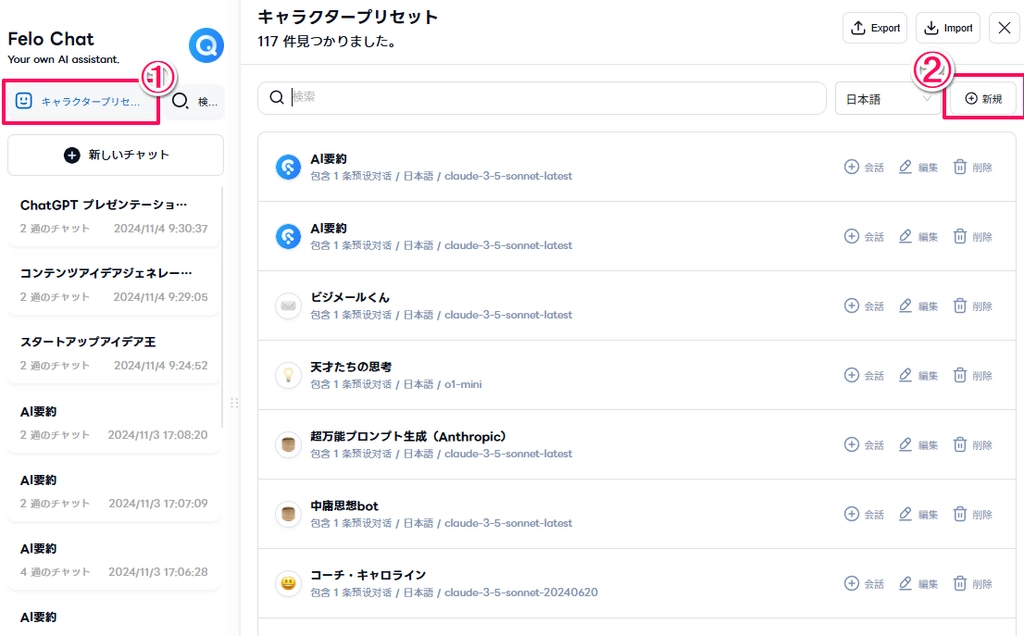Open ChatGPT プレゼンテーショ… chat

coord(114,216)
